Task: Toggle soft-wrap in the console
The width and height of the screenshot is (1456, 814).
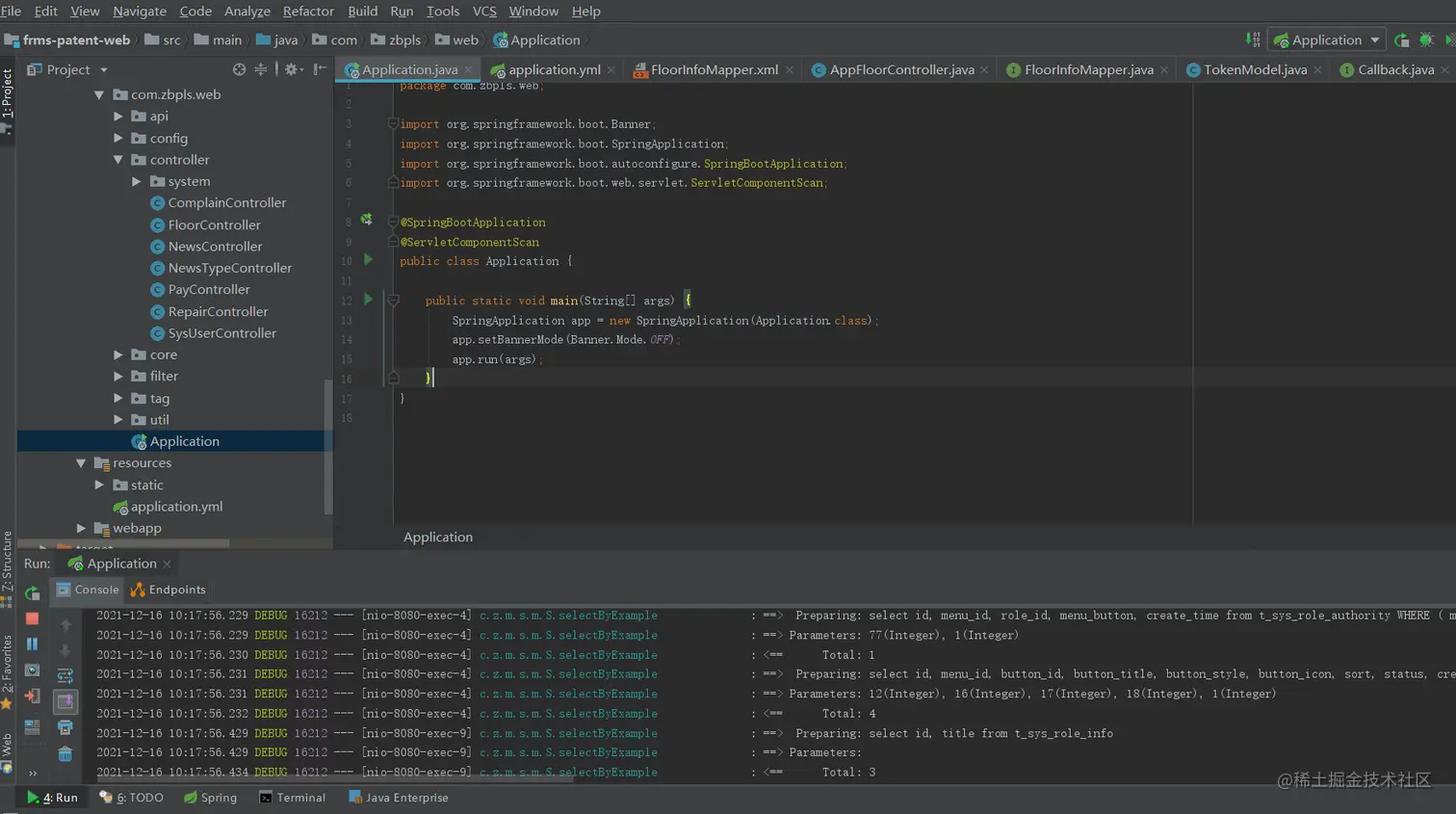Action: pos(65,676)
